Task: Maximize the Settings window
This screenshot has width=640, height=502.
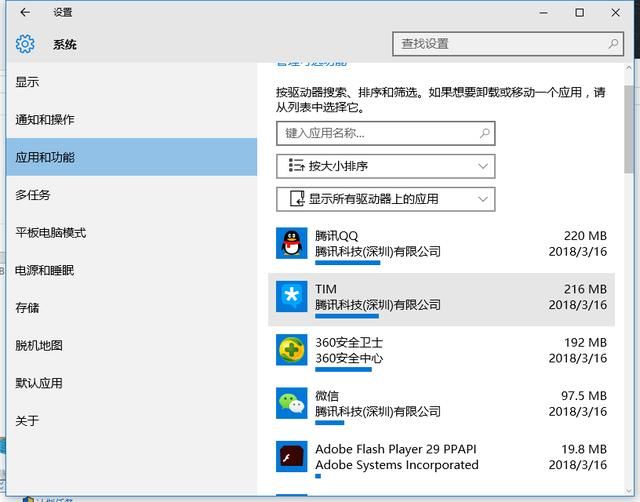Action: click(x=580, y=13)
